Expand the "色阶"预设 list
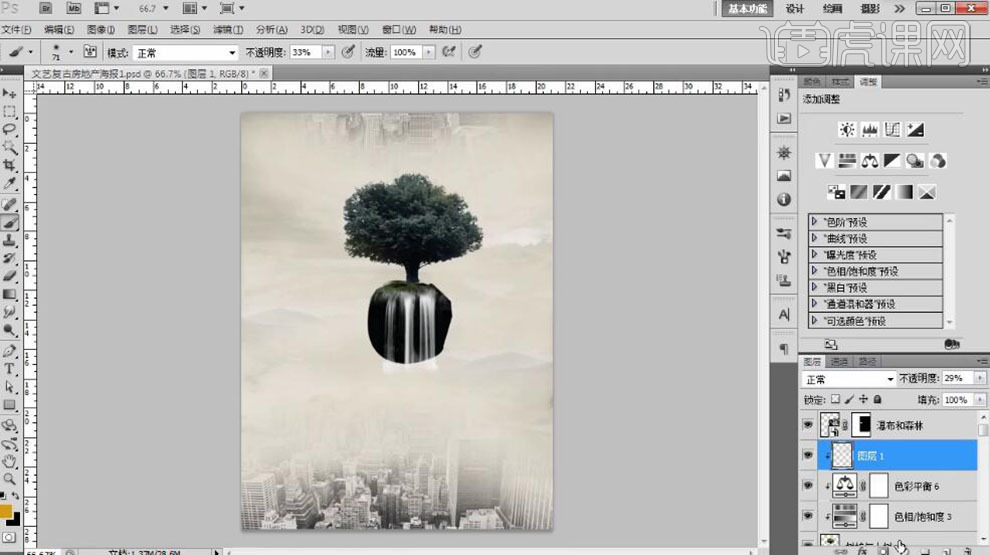The image size is (990, 555). (814, 222)
